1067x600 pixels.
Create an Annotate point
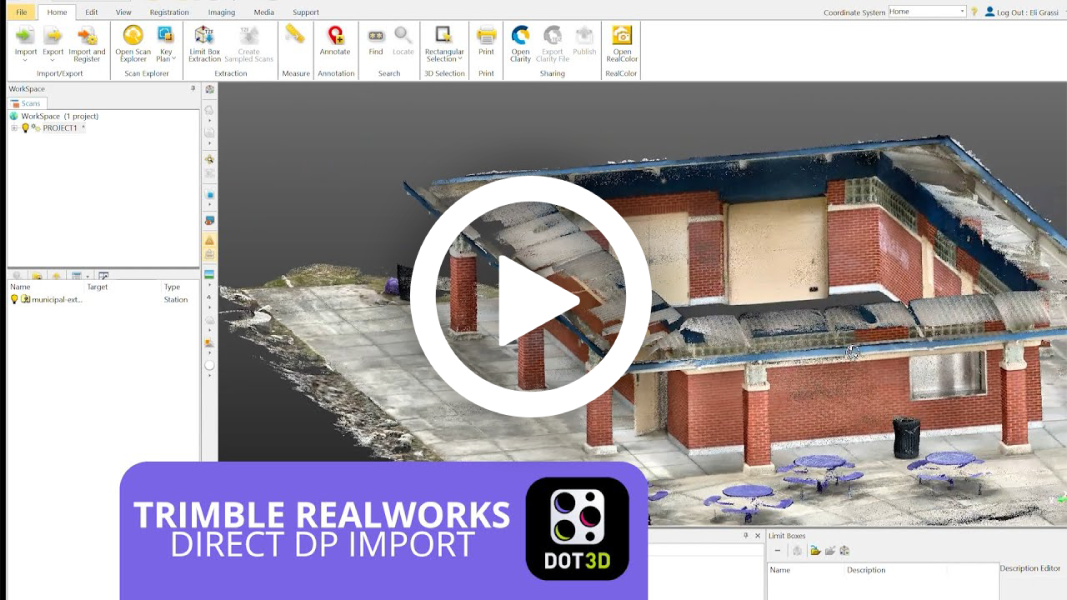(334, 45)
